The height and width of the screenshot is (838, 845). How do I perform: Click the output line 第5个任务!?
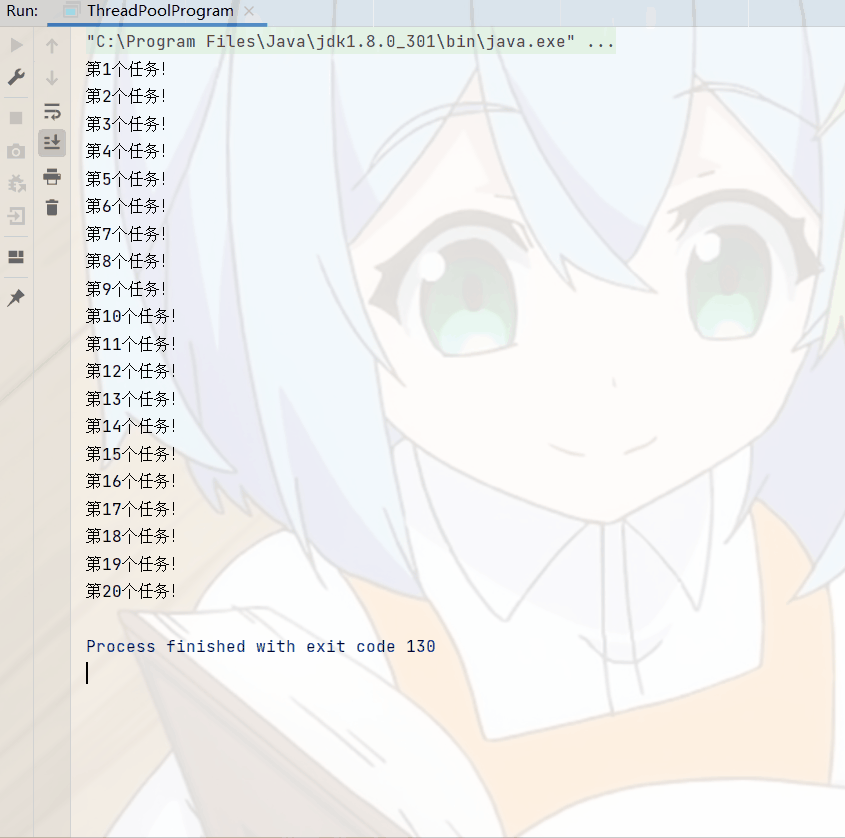click(126, 179)
